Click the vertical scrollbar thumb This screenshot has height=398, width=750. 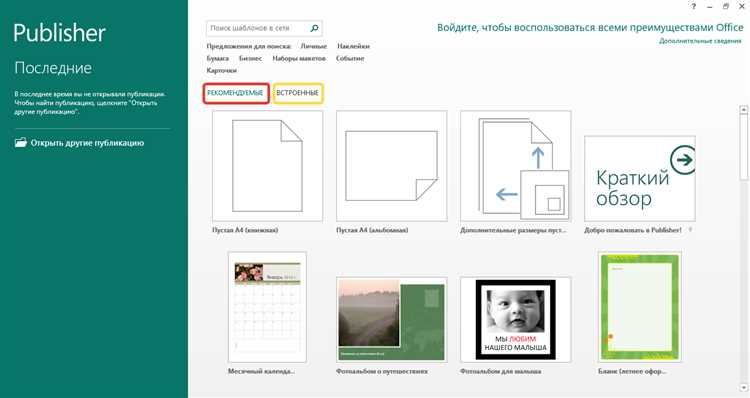743,147
